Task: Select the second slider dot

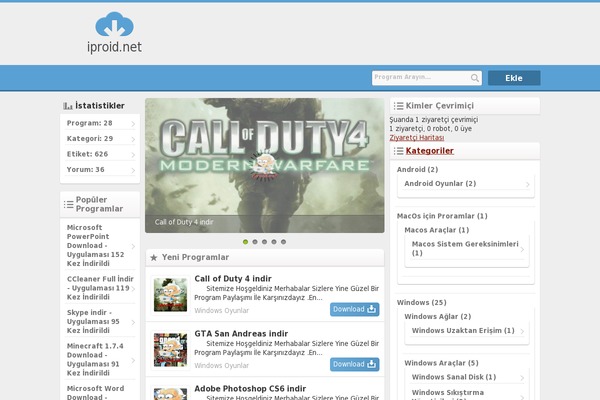Action: pyautogui.click(x=255, y=242)
